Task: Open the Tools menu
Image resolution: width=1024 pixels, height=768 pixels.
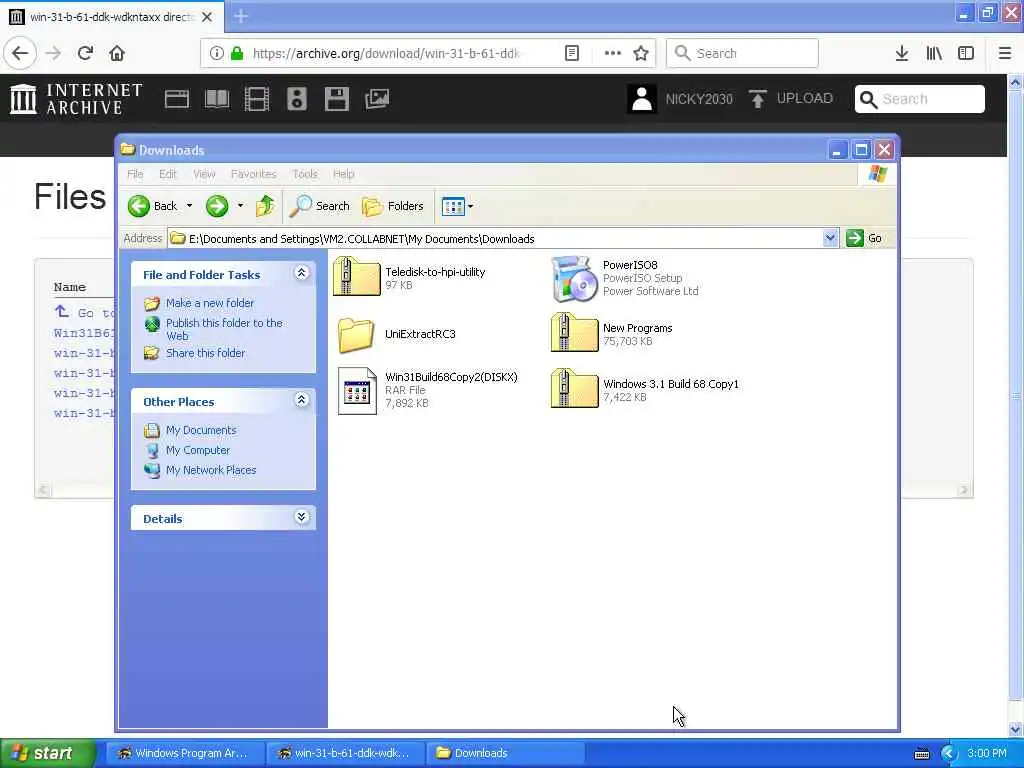Action: 304,174
